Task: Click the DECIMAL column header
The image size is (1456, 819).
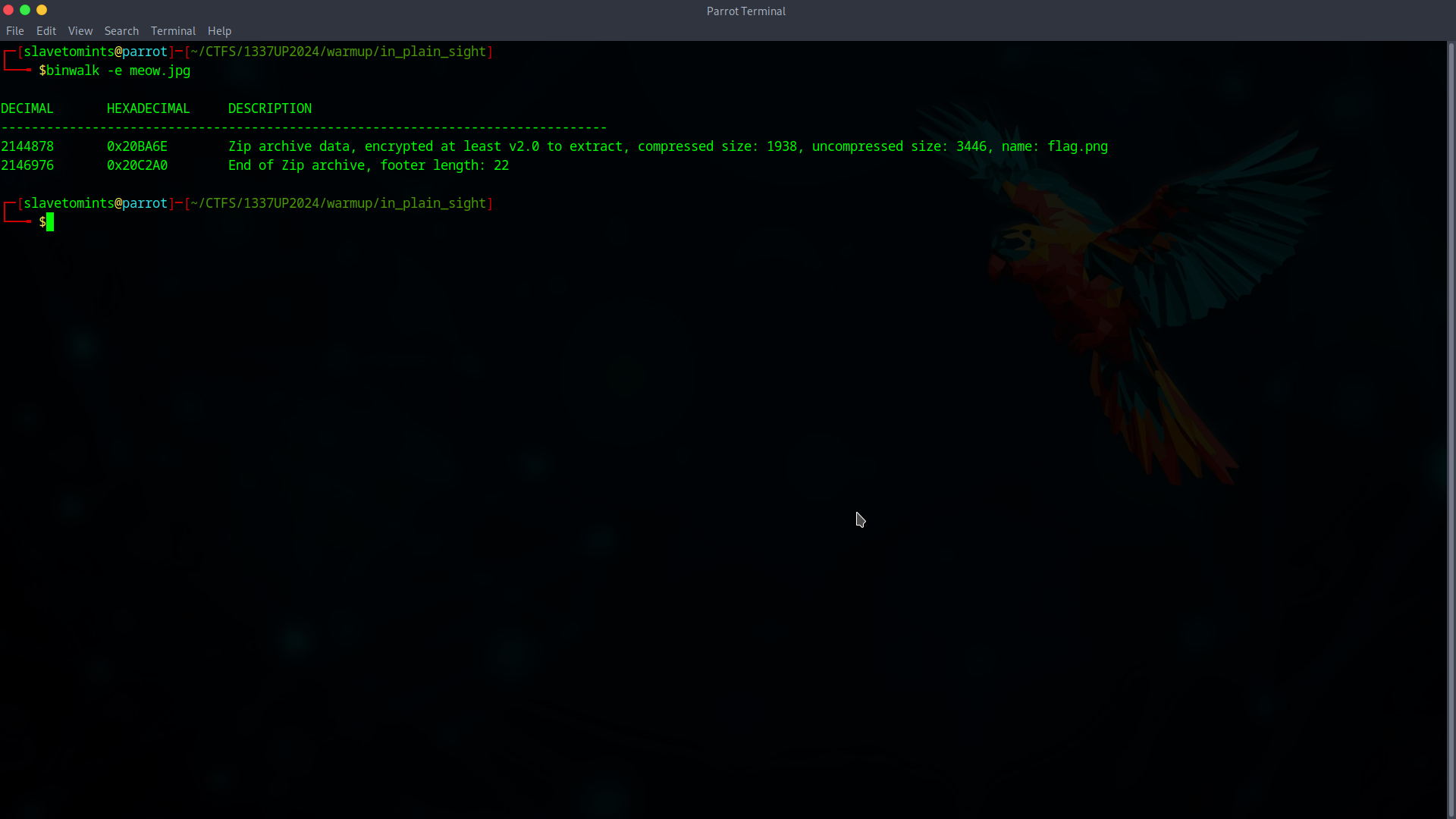Action: pos(27,108)
